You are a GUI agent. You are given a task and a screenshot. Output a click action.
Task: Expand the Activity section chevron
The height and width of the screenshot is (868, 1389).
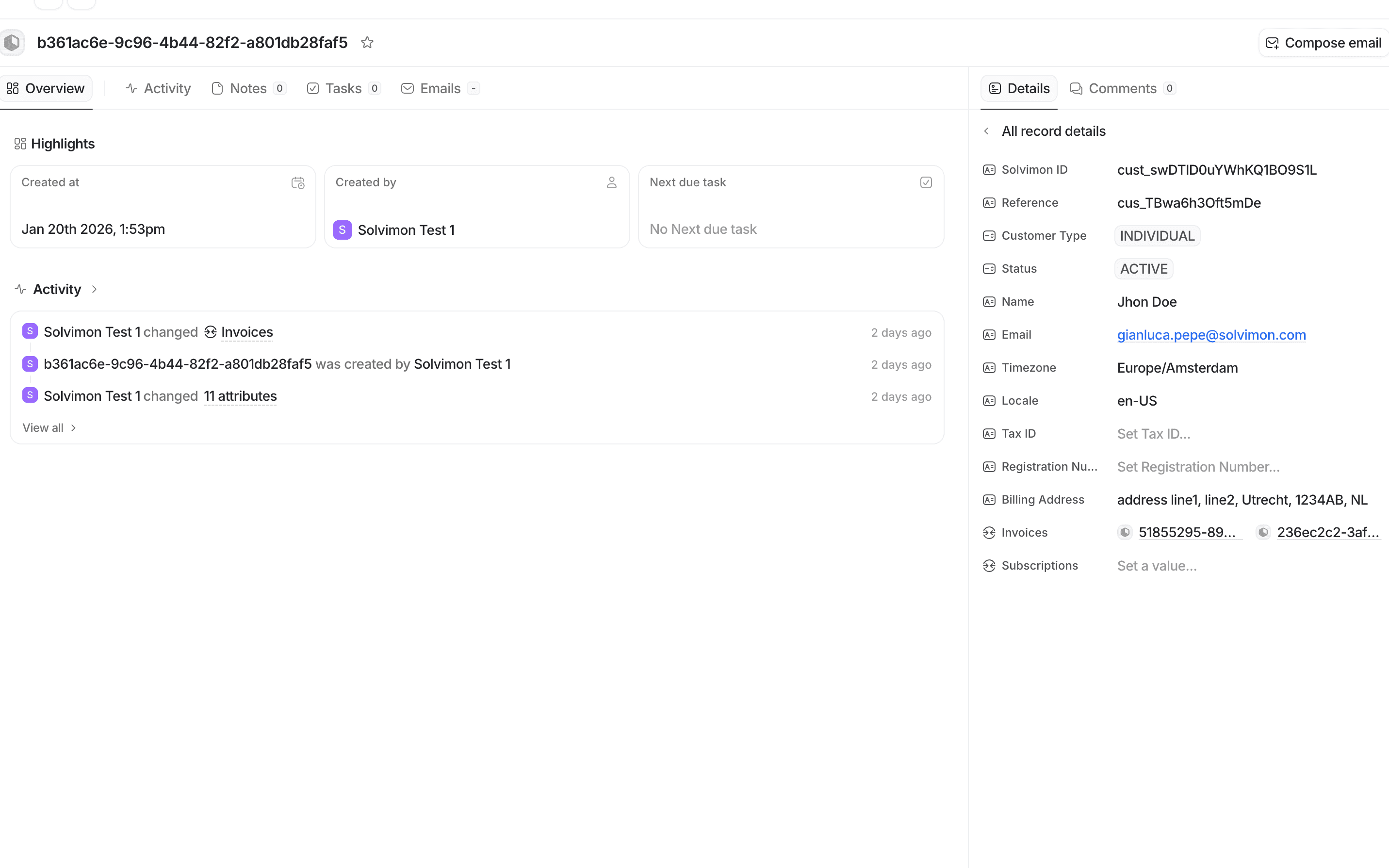click(94, 289)
